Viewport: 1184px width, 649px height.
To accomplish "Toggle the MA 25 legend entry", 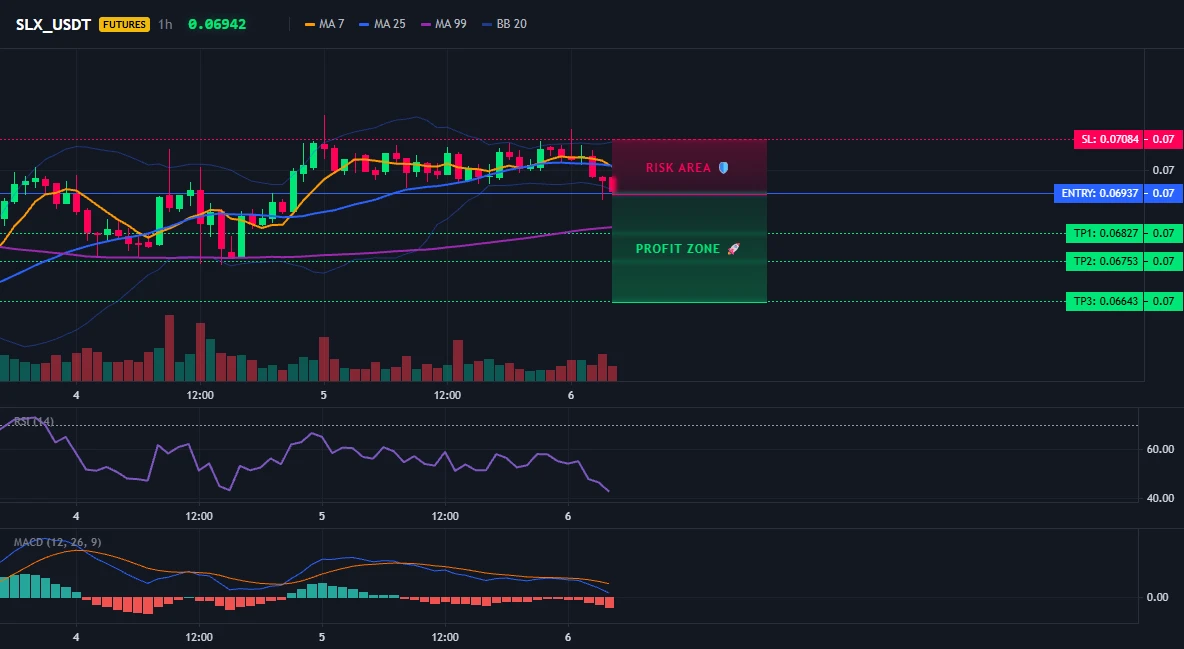I will [383, 24].
